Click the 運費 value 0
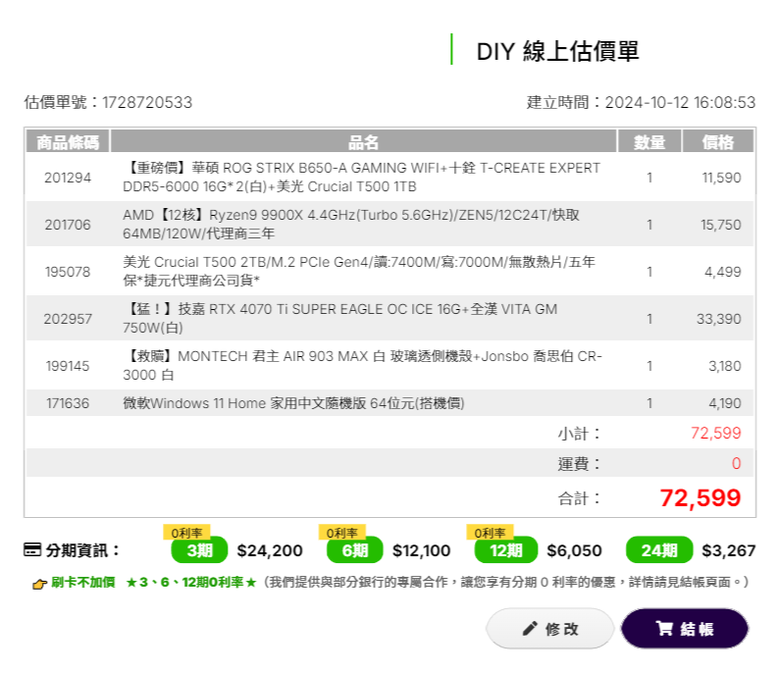The image size is (780, 673). [x=736, y=464]
